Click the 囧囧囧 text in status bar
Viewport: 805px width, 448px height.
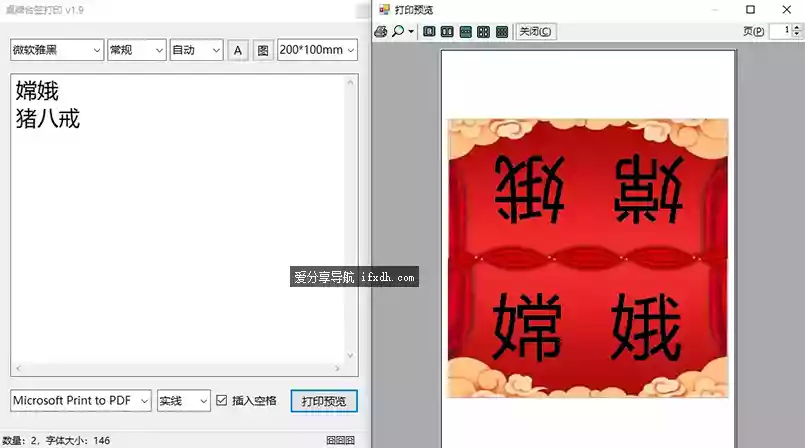pyautogui.click(x=340, y=440)
